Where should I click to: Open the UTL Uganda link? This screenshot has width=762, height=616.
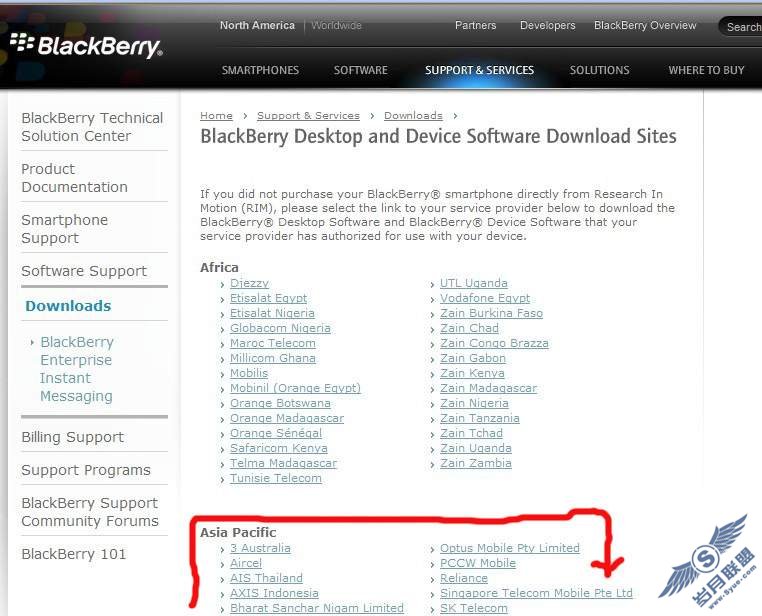[x=474, y=283]
